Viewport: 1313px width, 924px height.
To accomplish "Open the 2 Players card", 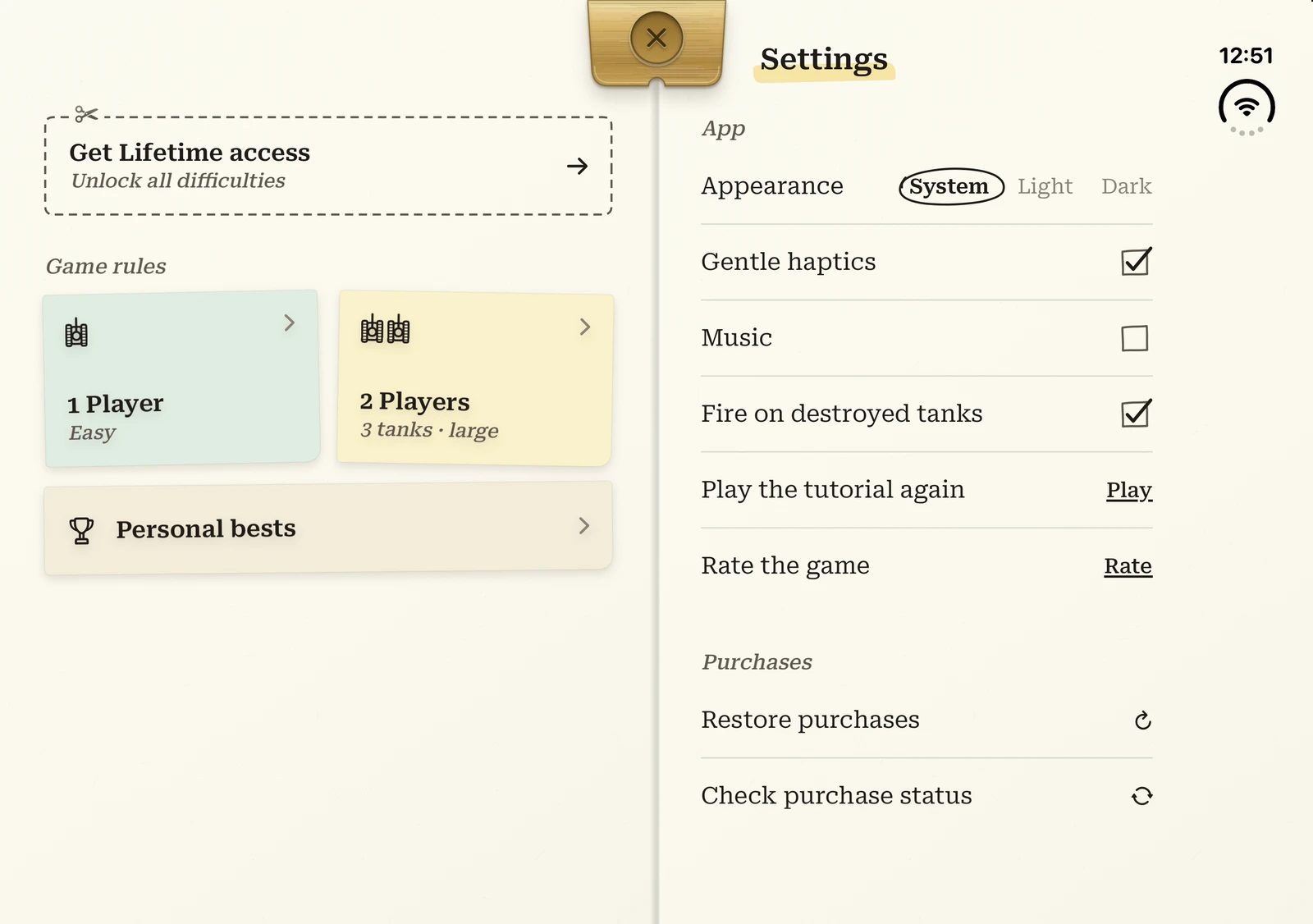I will pos(475,378).
